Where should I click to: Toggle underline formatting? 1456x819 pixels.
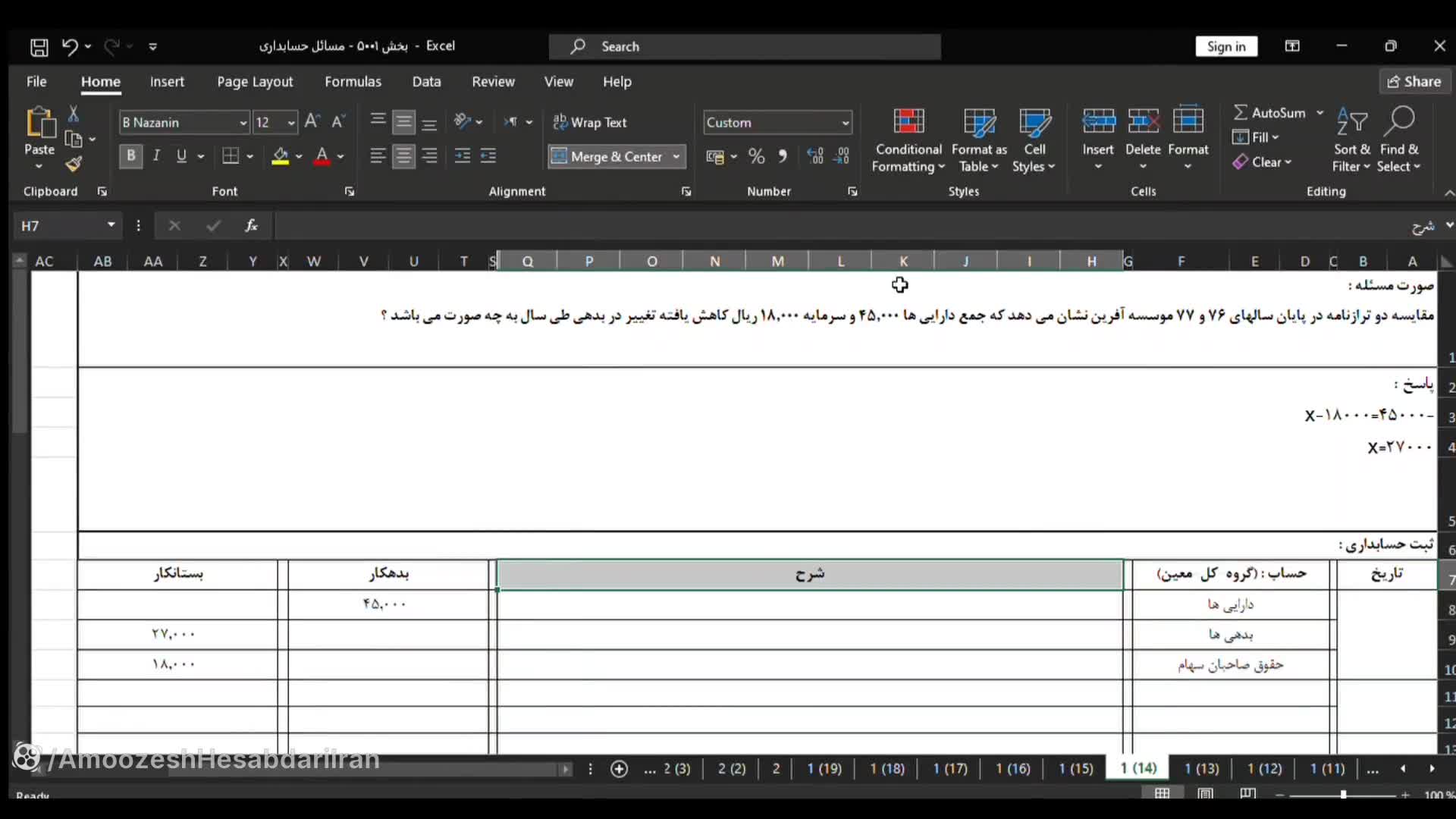[x=182, y=156]
